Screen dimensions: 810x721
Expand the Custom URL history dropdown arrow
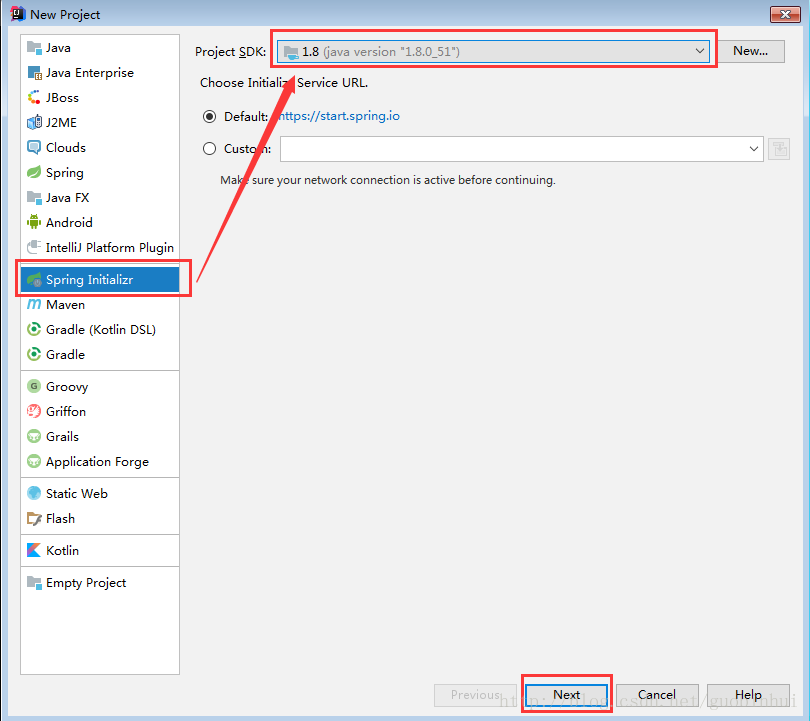click(x=754, y=149)
